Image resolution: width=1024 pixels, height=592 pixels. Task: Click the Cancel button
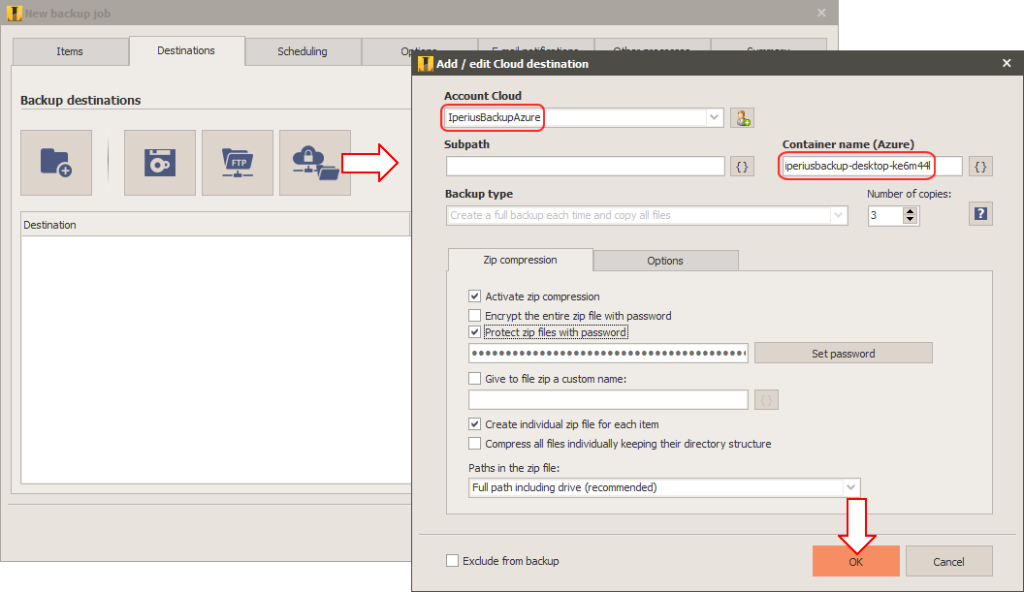tap(949, 562)
